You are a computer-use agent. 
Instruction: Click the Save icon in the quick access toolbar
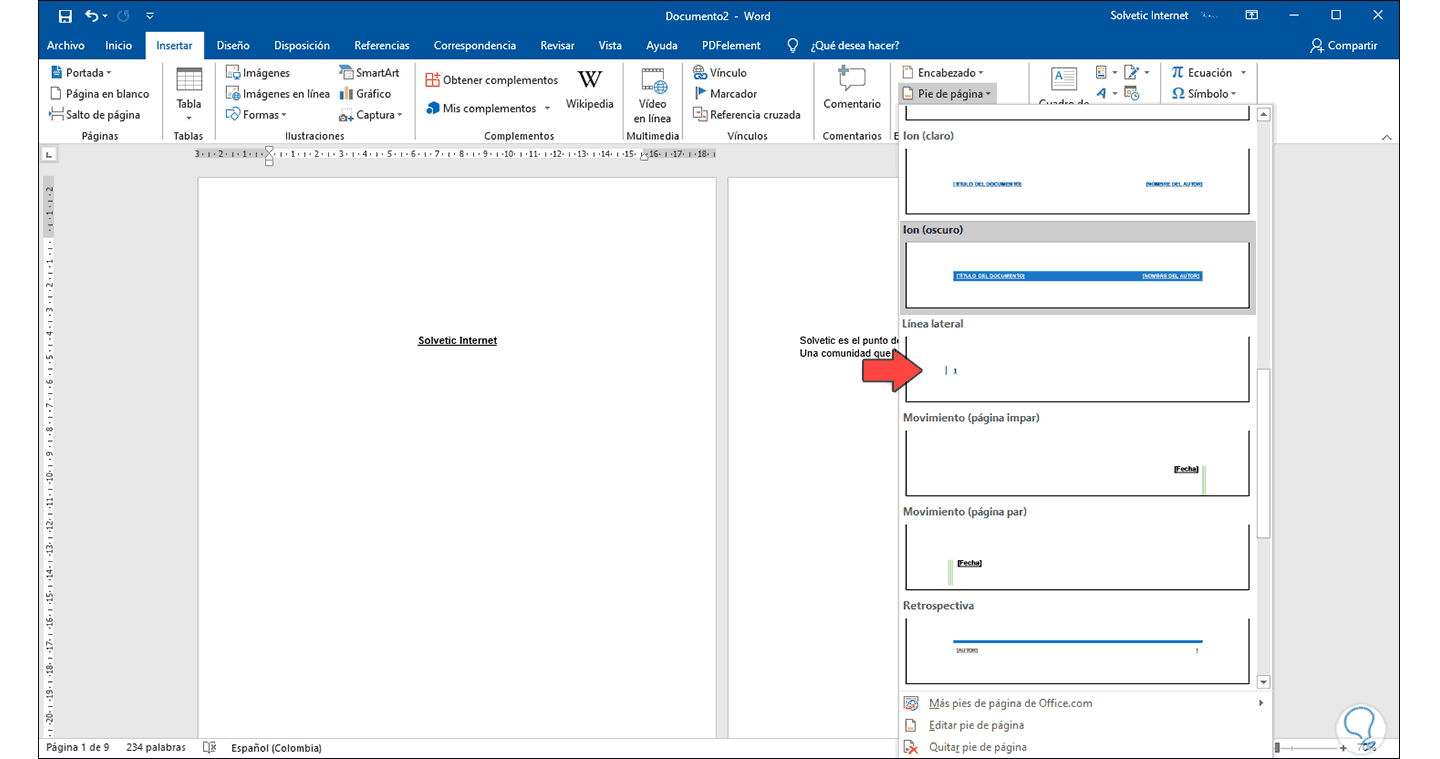[x=65, y=16]
